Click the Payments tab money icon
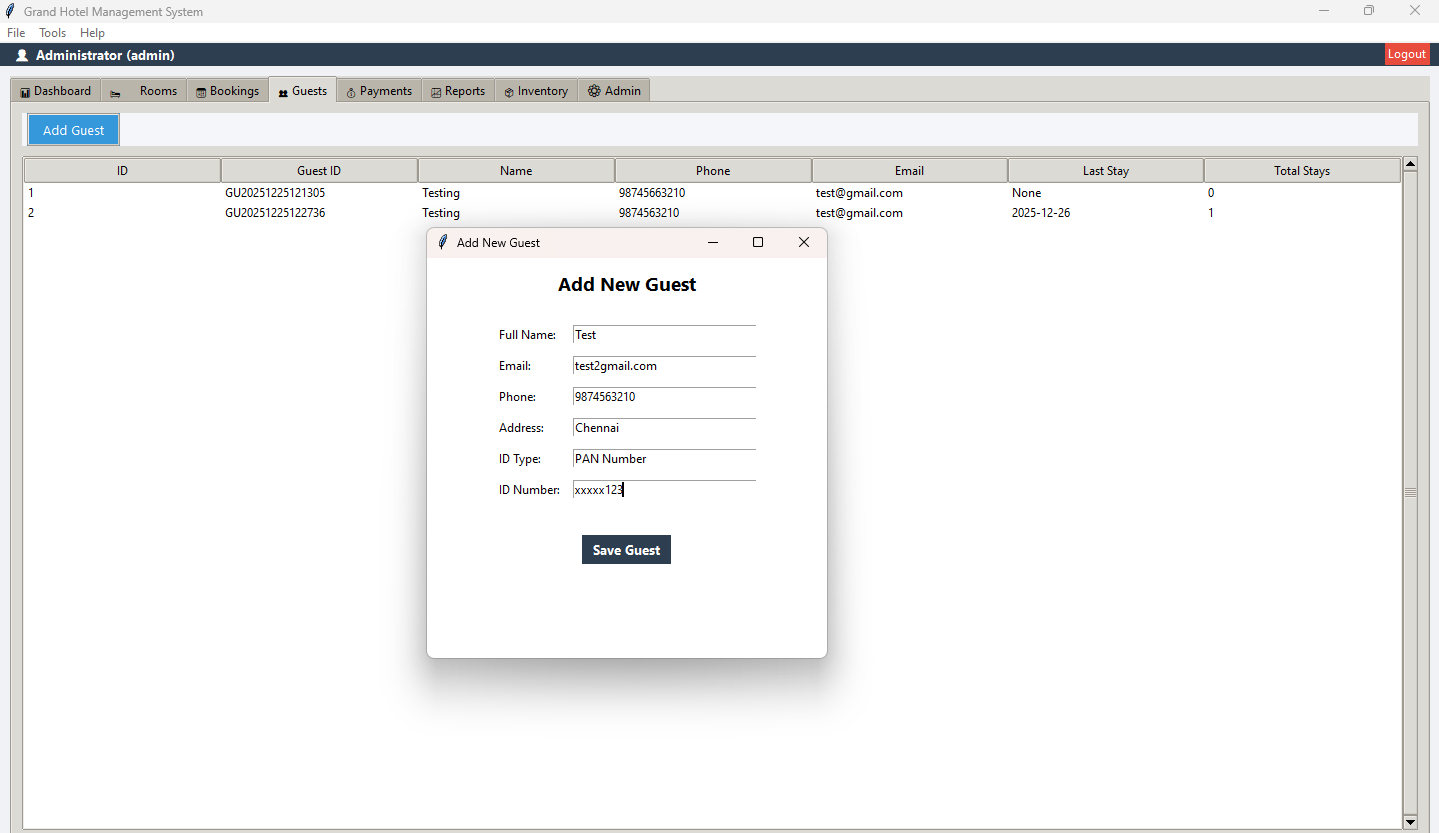The height and width of the screenshot is (833, 1439). 351,92
